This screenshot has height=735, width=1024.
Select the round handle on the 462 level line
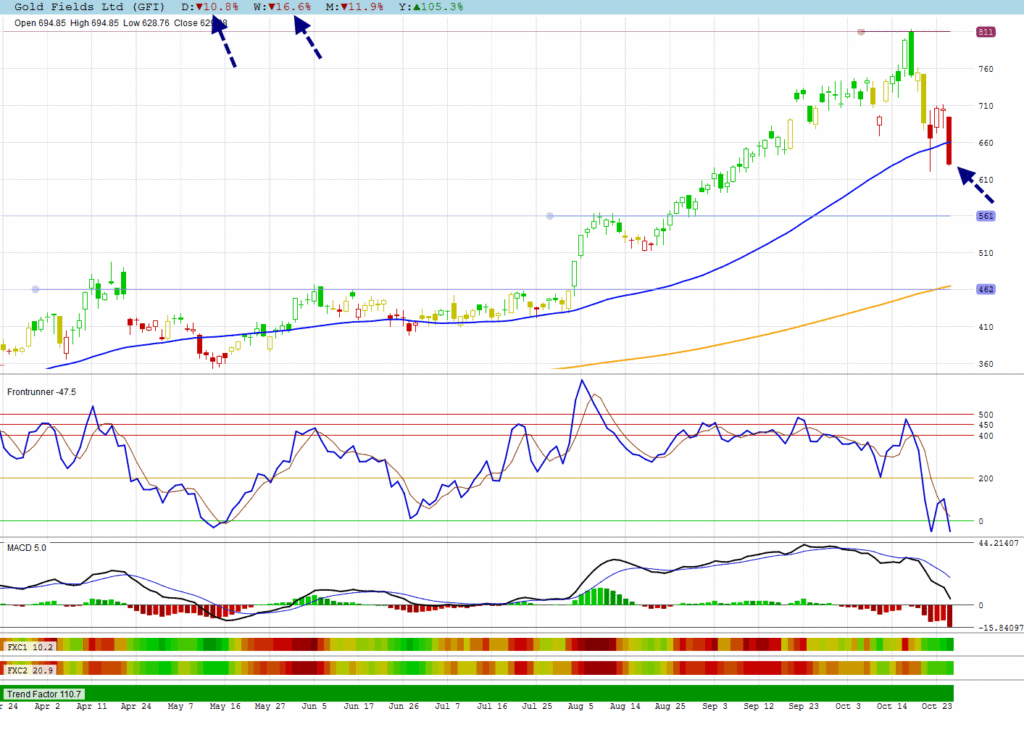pos(35,290)
